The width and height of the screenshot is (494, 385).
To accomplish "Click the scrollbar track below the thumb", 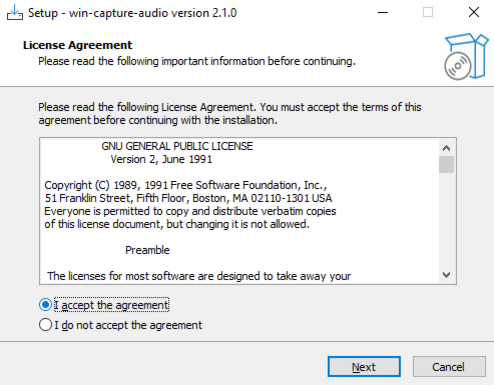I will [x=446, y=220].
